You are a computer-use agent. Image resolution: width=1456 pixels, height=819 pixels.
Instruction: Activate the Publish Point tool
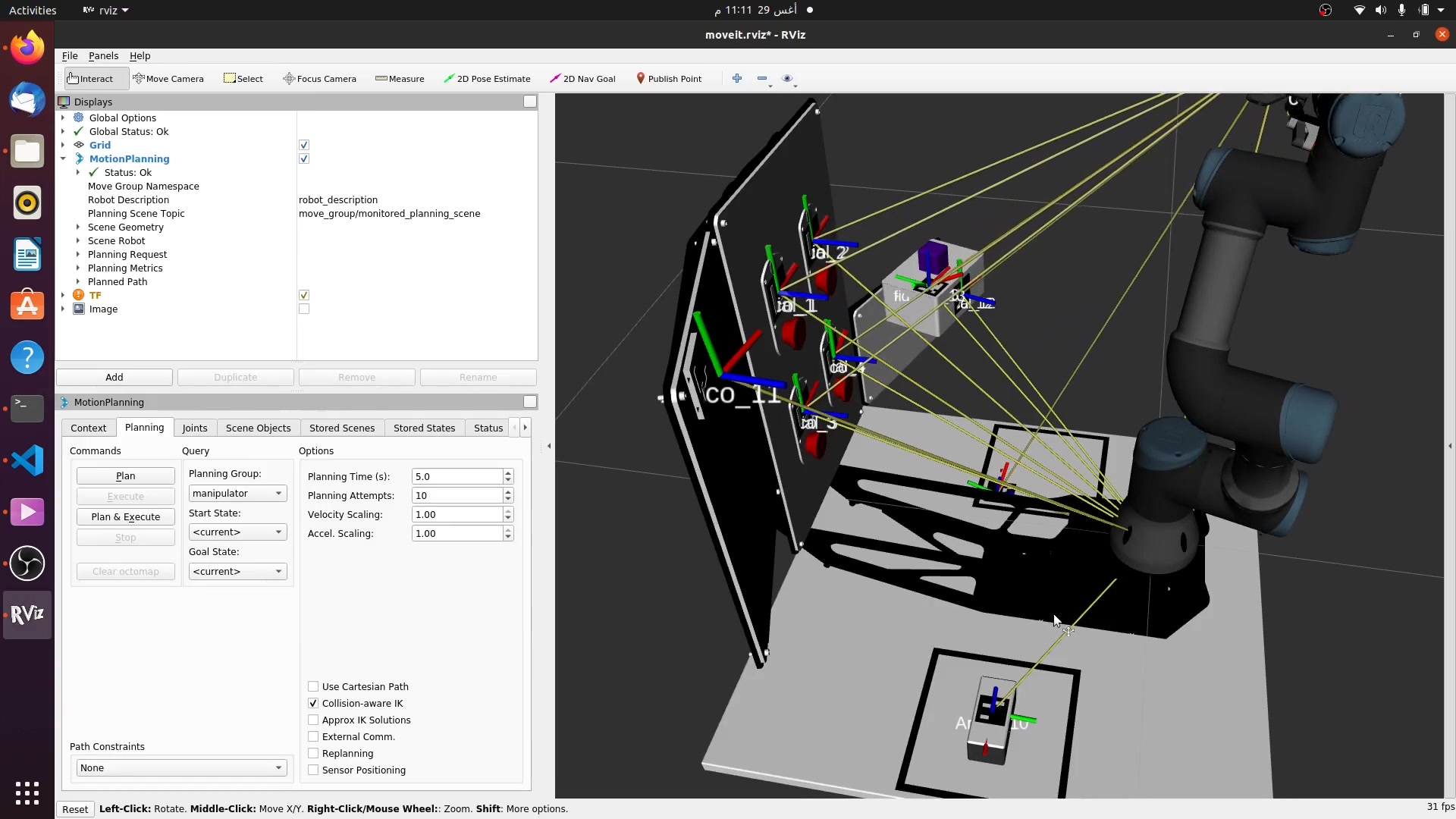669,78
